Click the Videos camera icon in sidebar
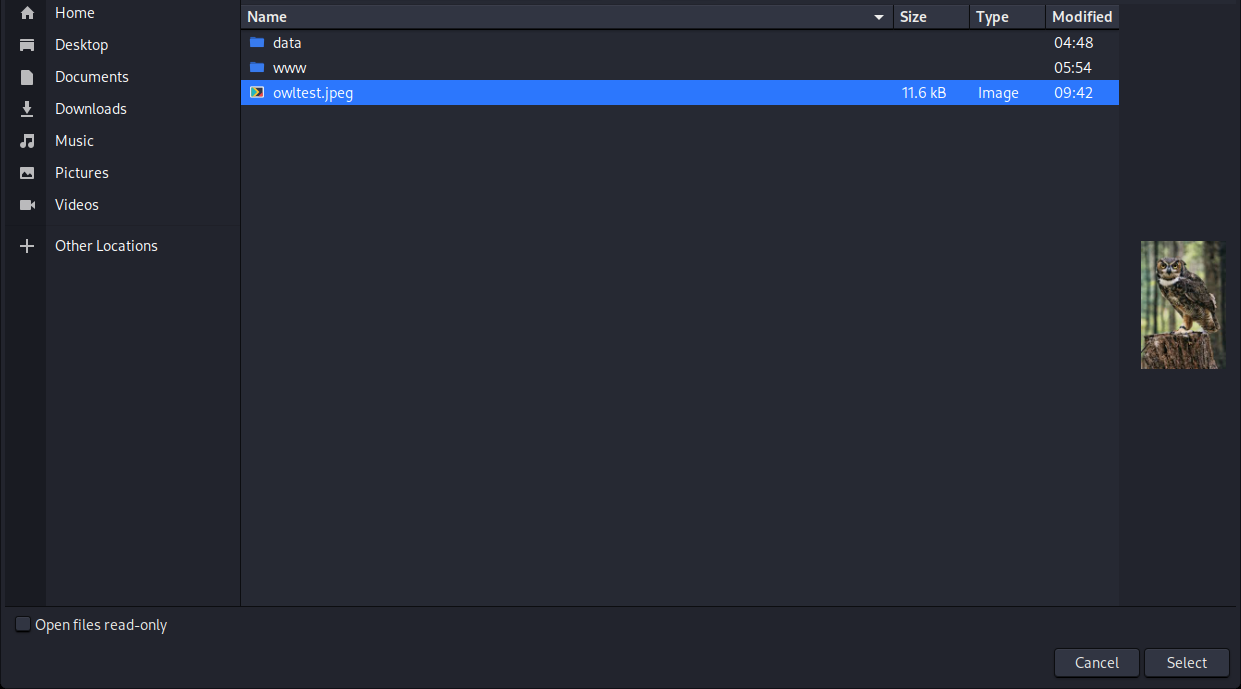 (x=25, y=204)
